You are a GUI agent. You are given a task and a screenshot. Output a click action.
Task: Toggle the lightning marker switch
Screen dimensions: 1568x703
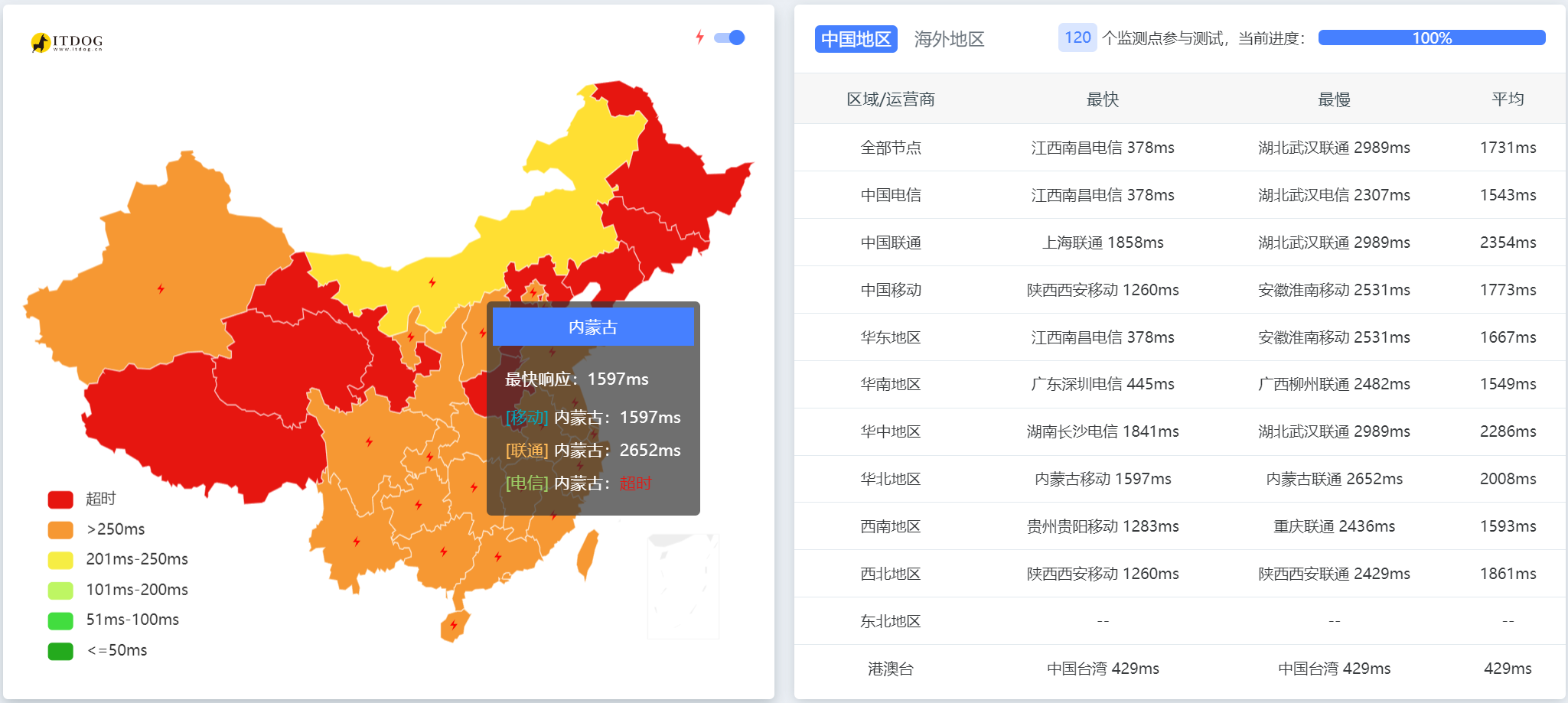[729, 37]
